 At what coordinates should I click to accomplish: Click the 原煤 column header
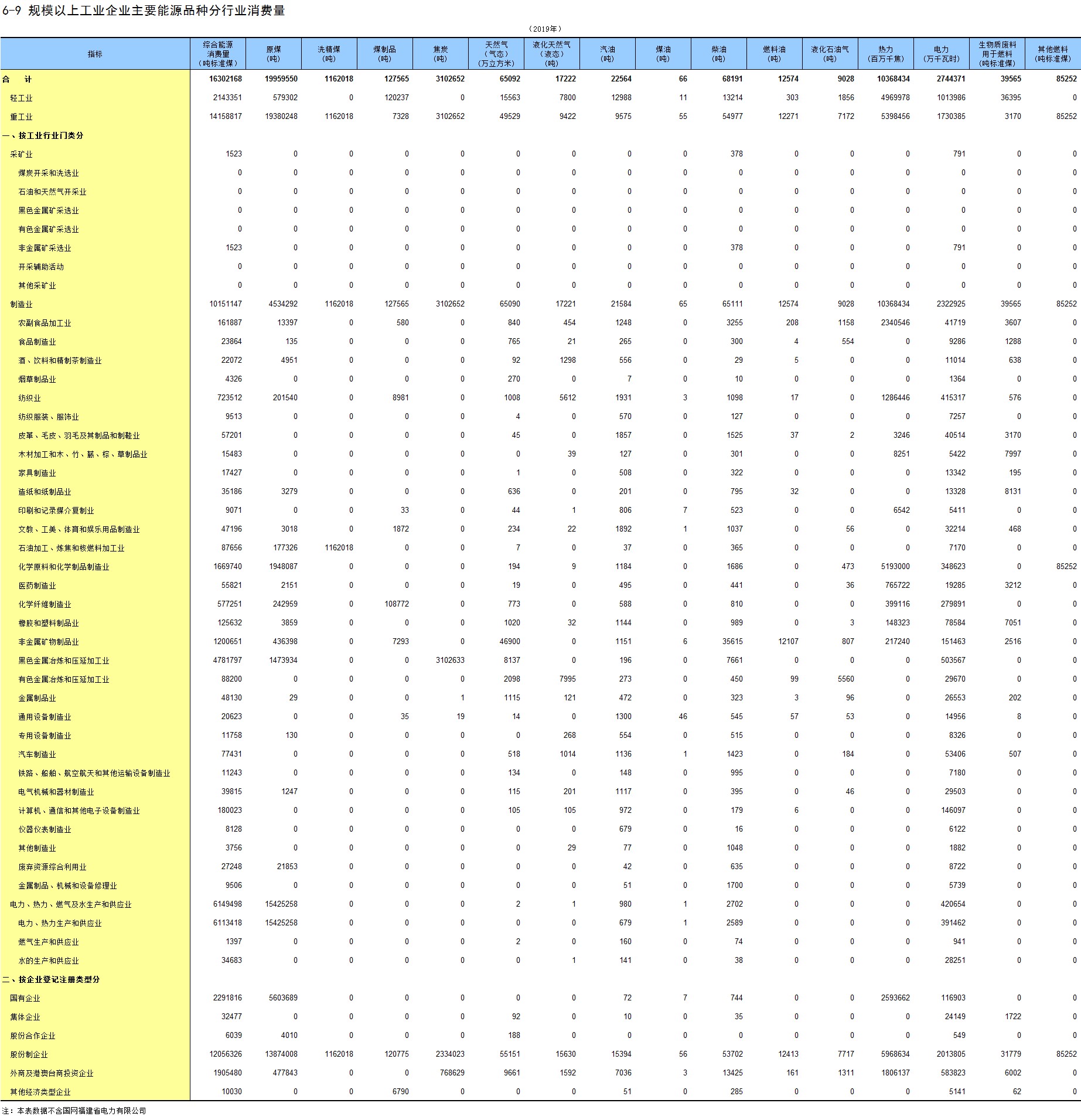(x=274, y=54)
